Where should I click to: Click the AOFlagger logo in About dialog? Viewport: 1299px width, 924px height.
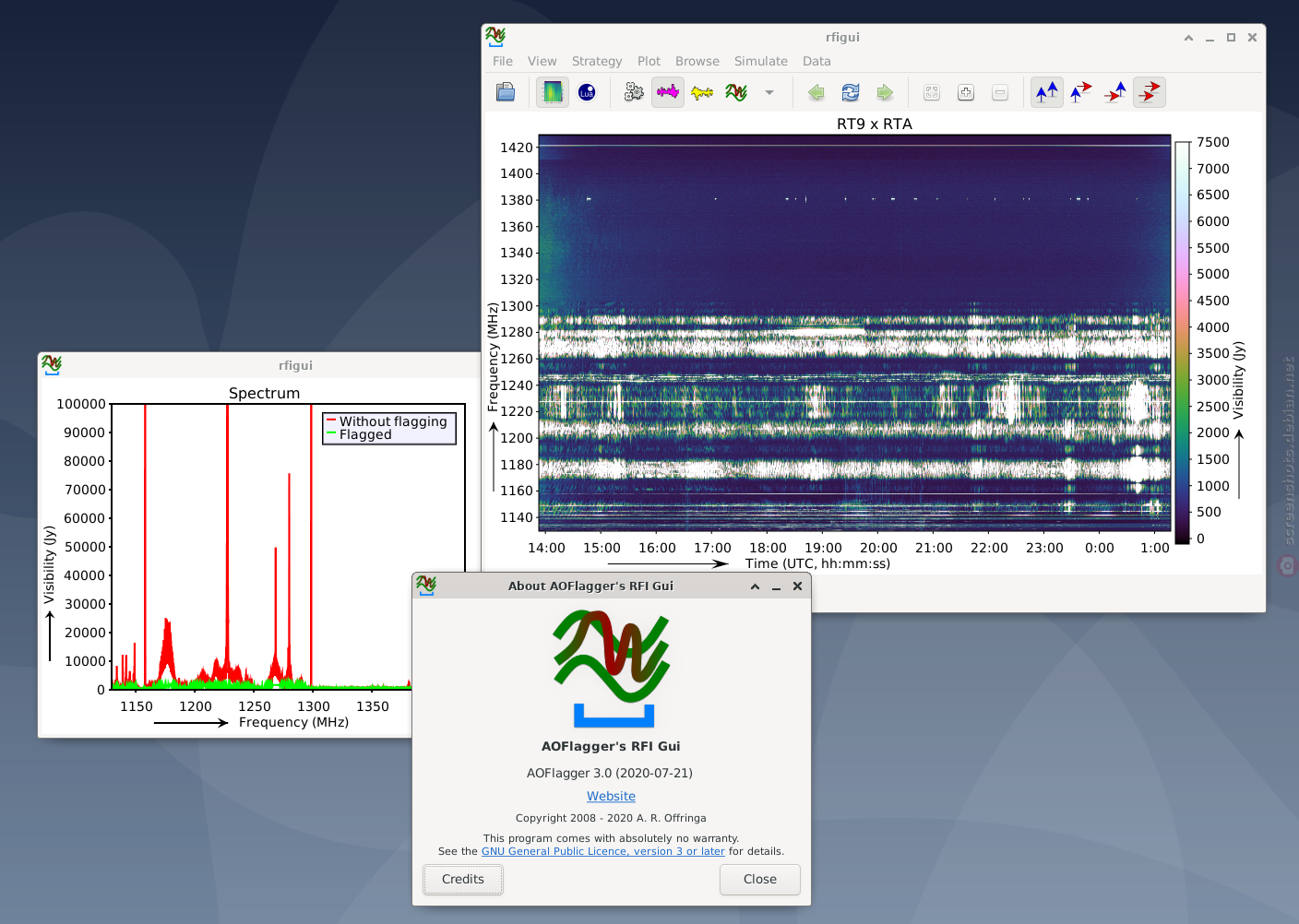click(x=612, y=668)
